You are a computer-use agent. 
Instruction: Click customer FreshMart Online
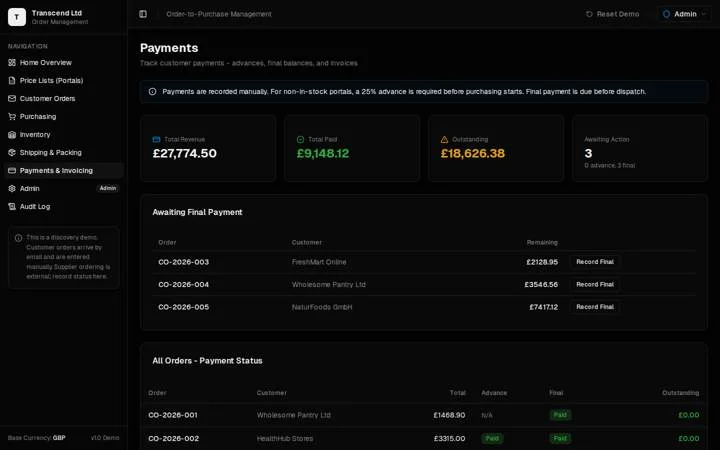pyautogui.click(x=319, y=262)
